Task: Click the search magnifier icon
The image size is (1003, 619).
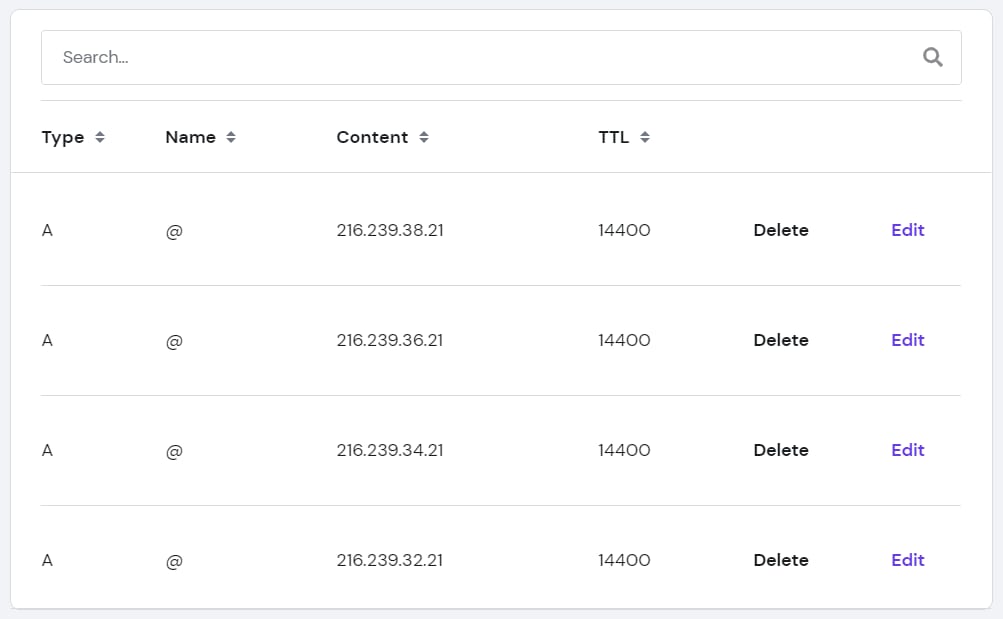Action: pos(932,57)
